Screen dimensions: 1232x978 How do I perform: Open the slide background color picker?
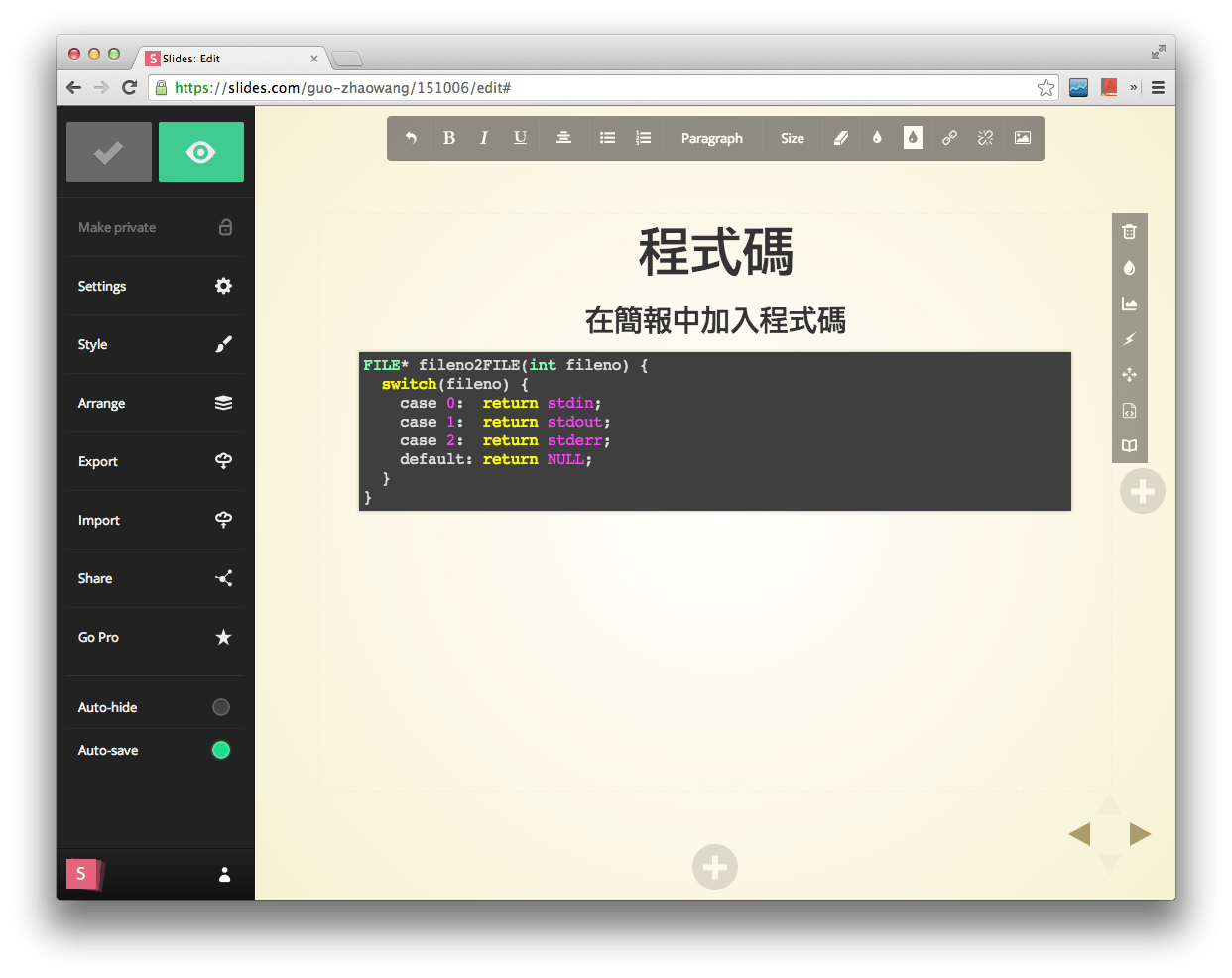coord(1129,268)
